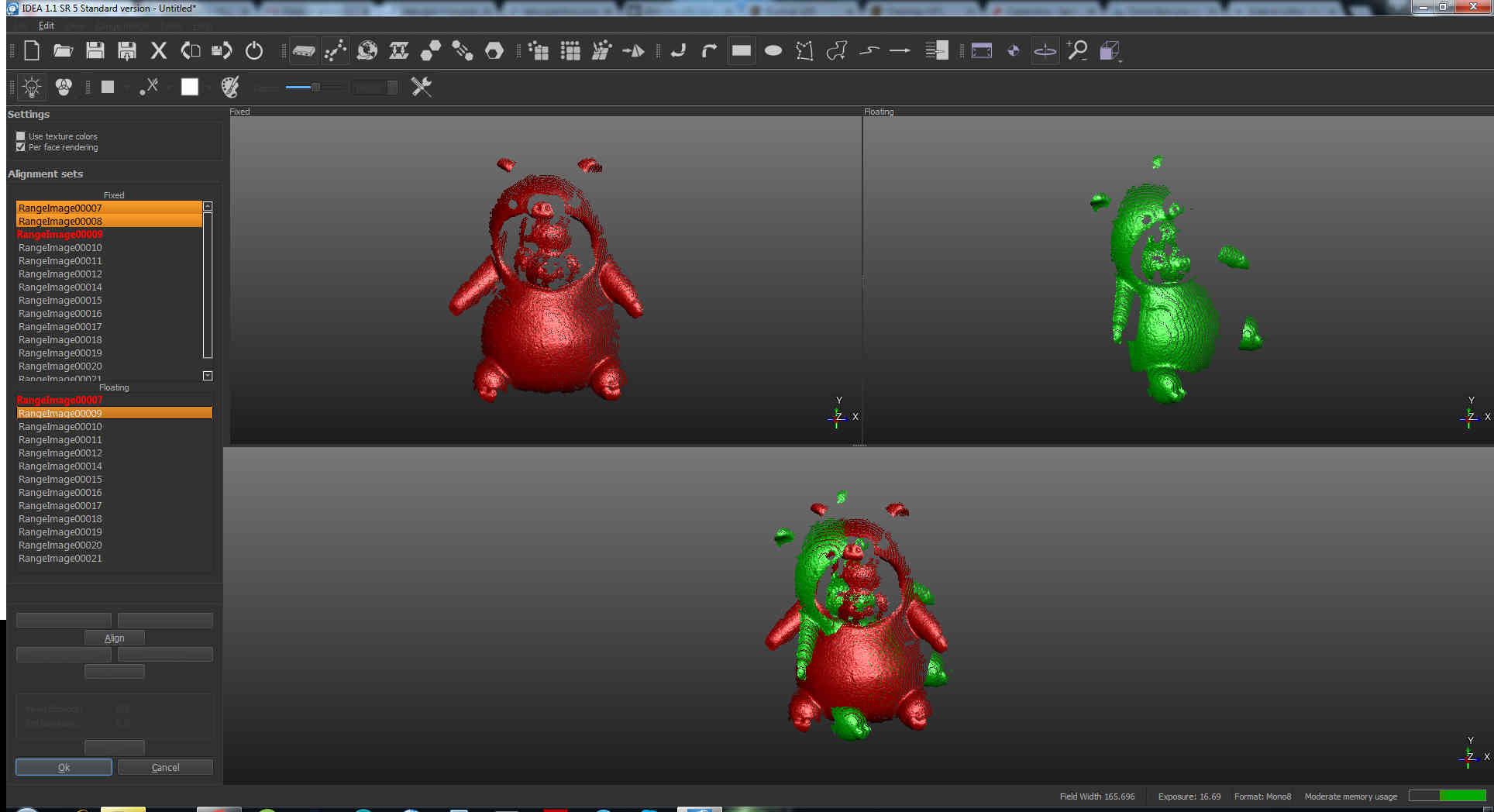The height and width of the screenshot is (812, 1494).
Task: Choose the freehand stroke curve tool
Action: 869,51
